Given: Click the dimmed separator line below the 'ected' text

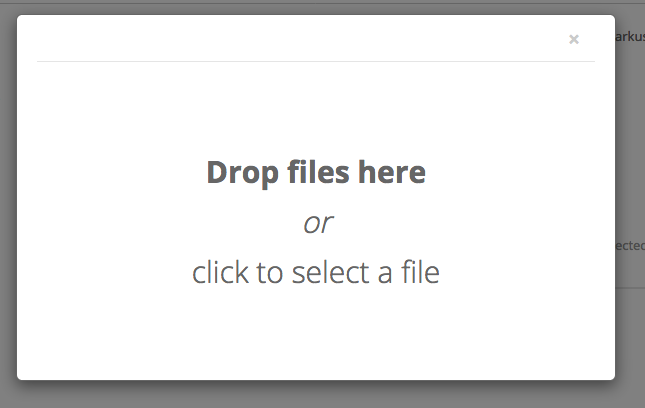Looking at the screenshot, I should click(630, 287).
